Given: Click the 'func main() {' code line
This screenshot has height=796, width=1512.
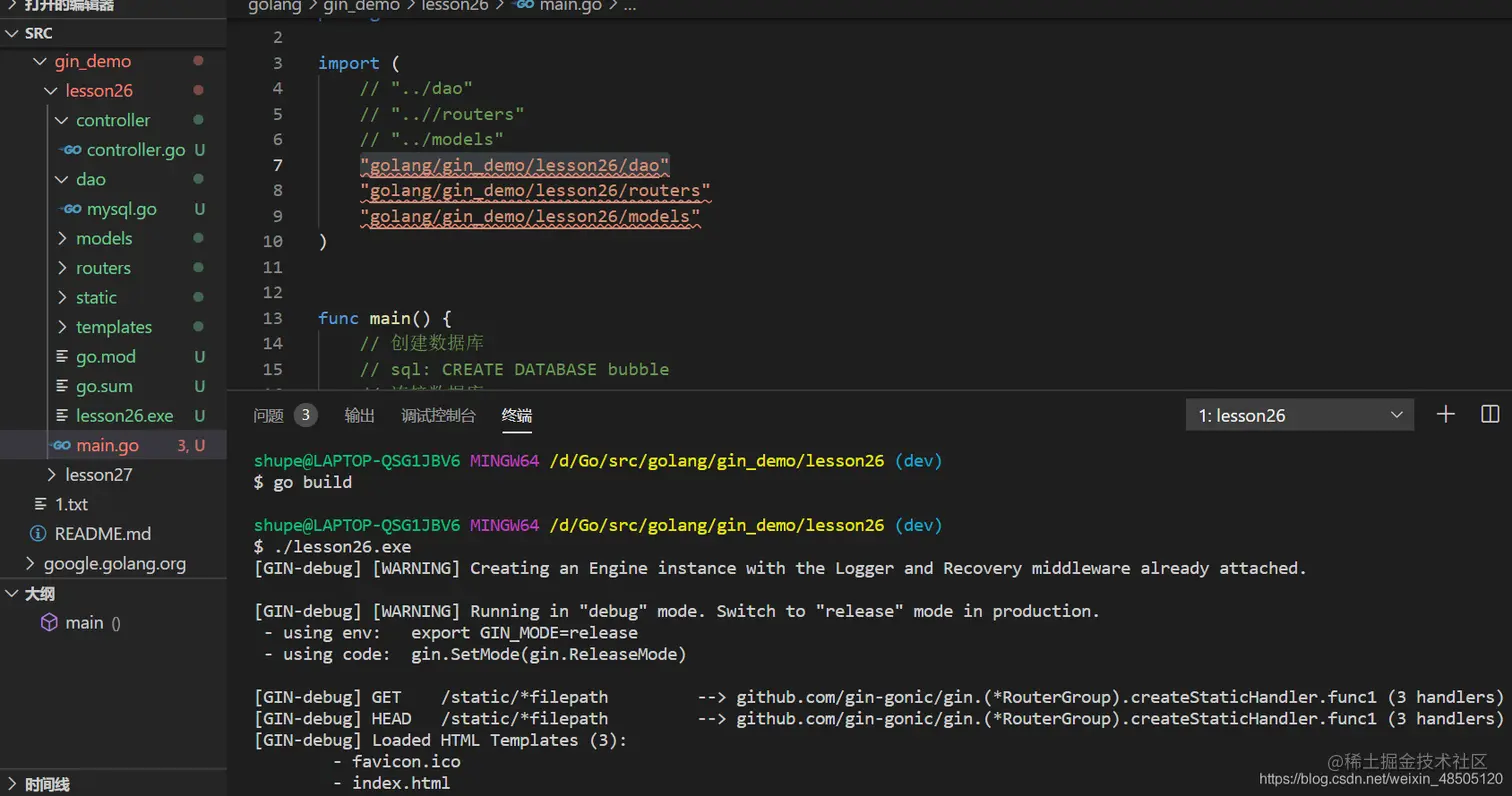Looking at the screenshot, I should 385,318.
